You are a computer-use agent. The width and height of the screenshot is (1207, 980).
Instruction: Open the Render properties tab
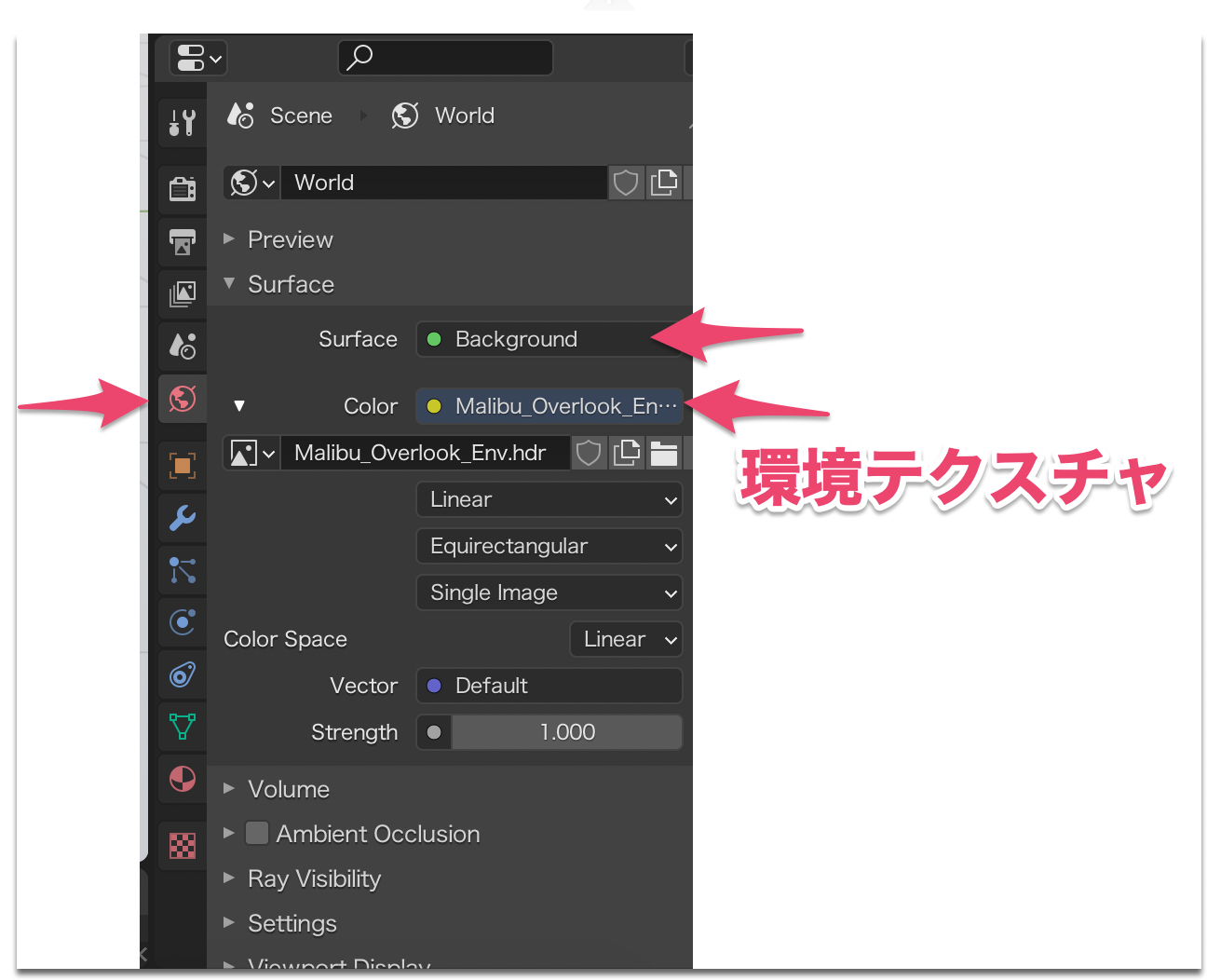tap(183, 189)
